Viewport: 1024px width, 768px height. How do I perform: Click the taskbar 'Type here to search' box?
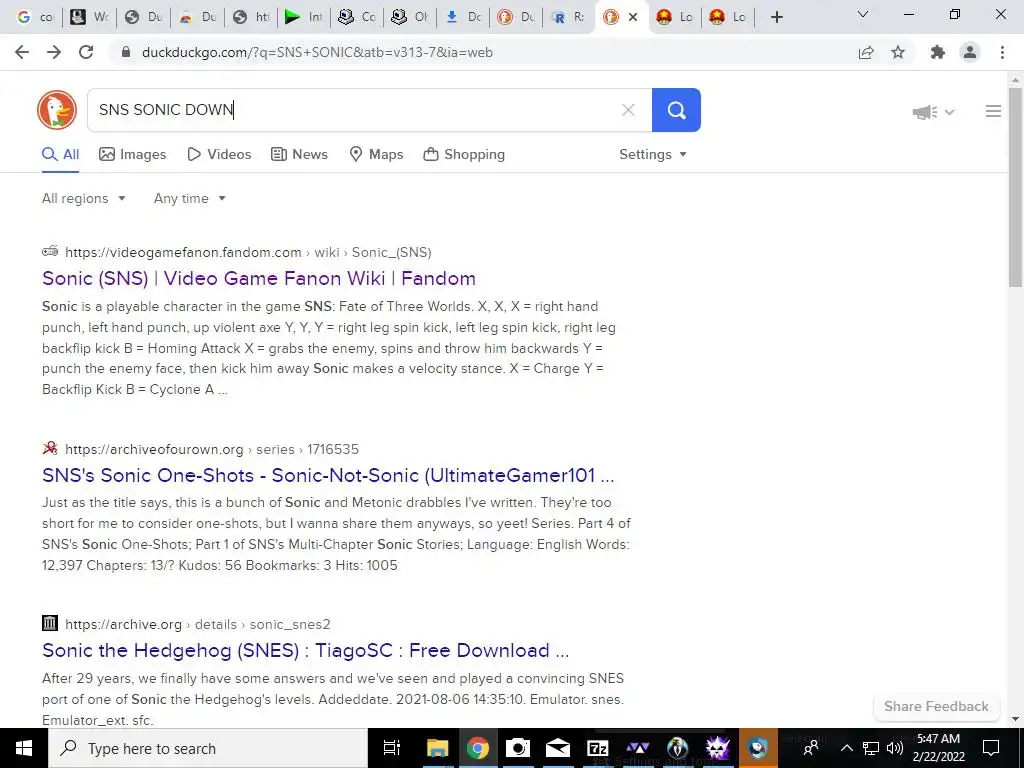[208, 748]
